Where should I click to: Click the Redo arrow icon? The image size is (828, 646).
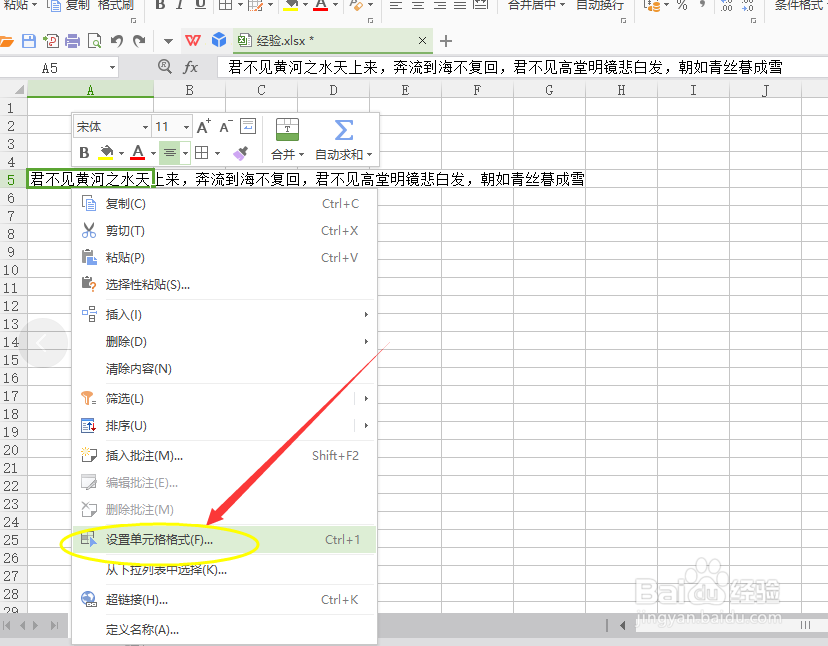pyautogui.click(x=139, y=41)
